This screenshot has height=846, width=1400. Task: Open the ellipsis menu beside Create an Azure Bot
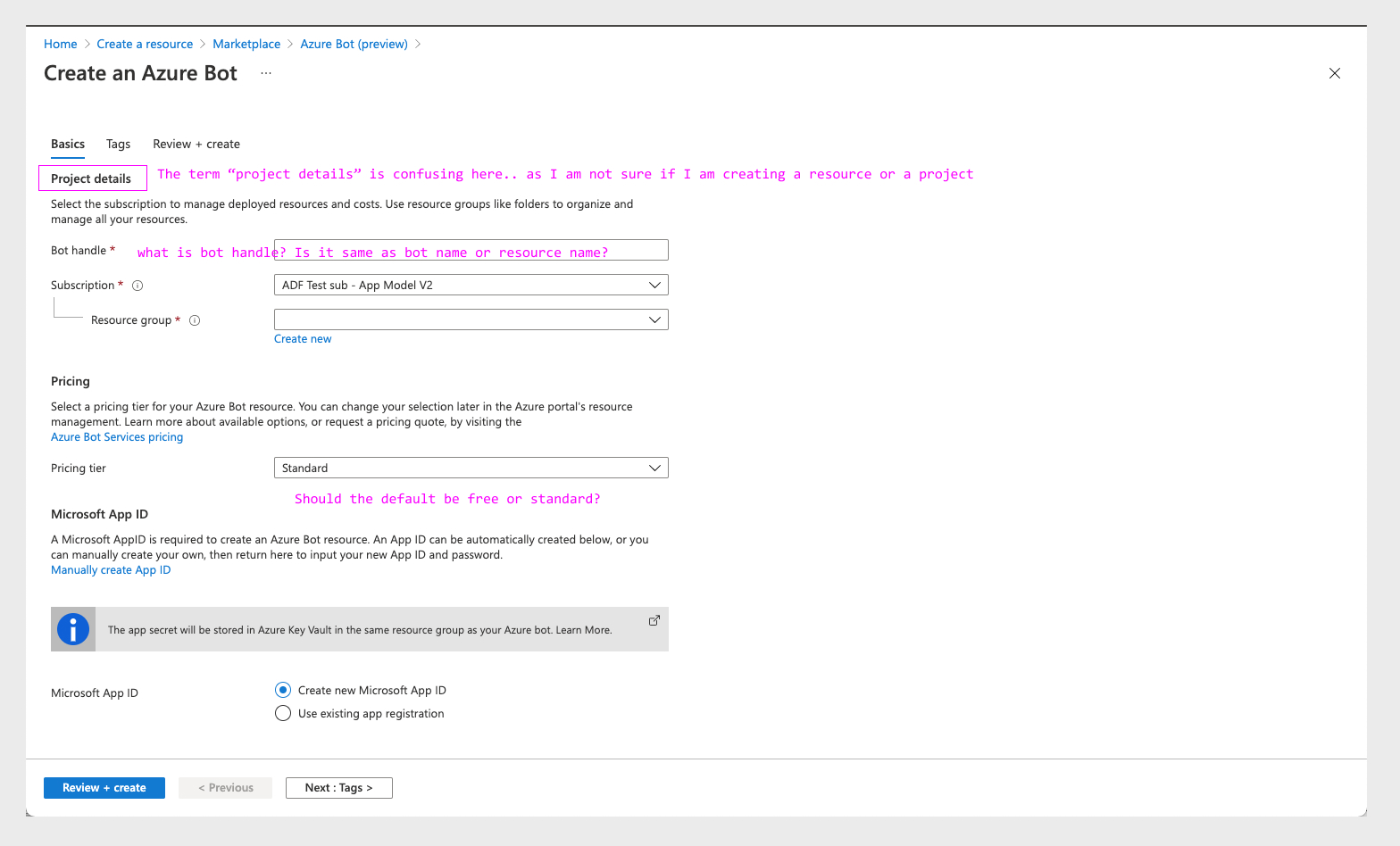pos(265,73)
